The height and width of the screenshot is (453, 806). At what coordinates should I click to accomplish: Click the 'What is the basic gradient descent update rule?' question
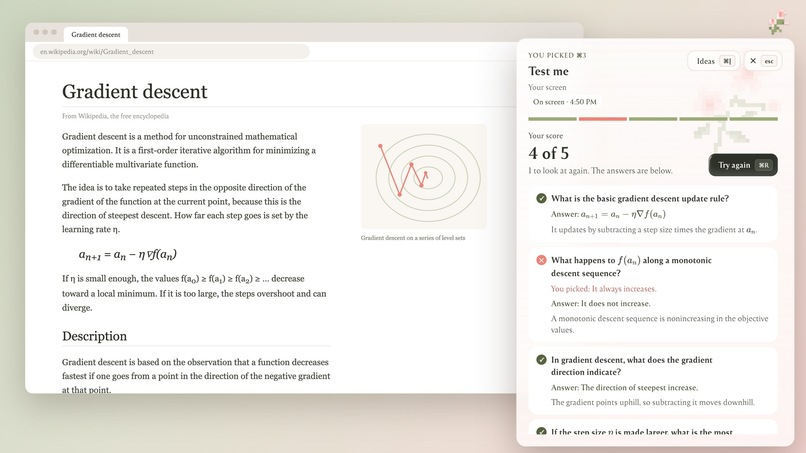(x=640, y=198)
